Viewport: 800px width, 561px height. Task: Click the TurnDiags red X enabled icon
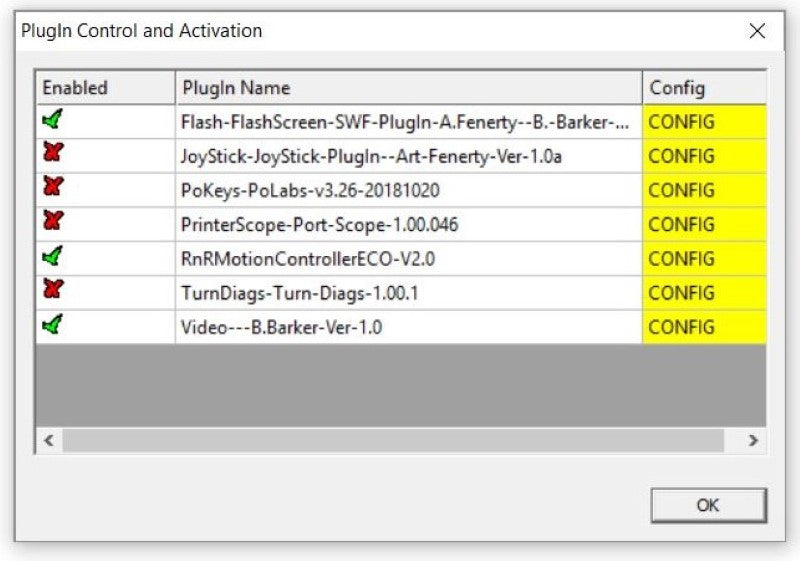pyautogui.click(x=52, y=292)
